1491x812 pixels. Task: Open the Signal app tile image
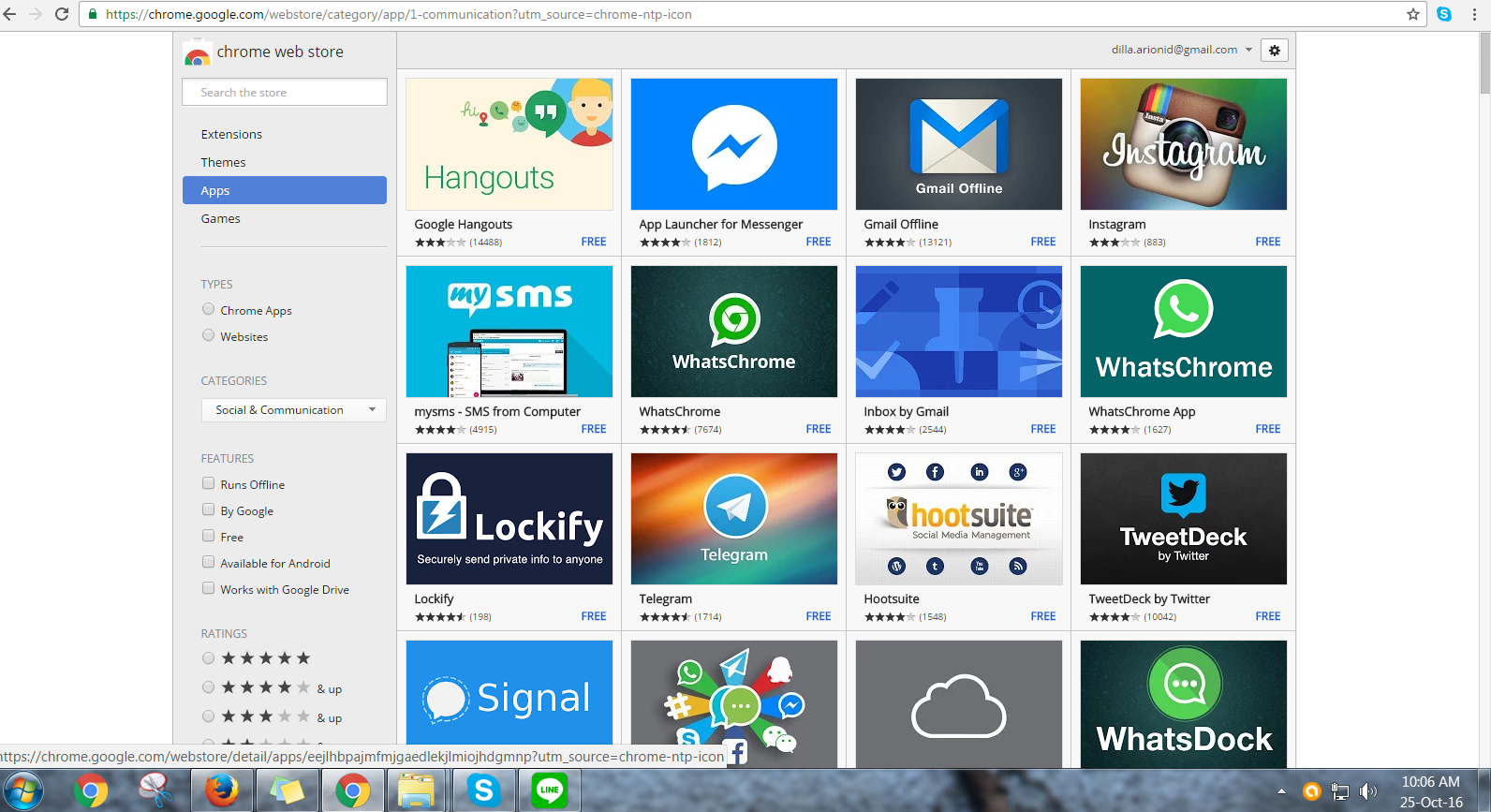pyautogui.click(x=509, y=704)
